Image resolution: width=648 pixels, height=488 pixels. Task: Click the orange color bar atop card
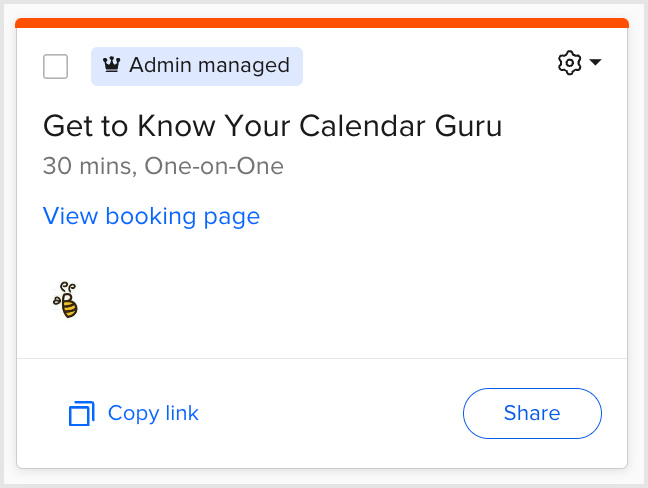tap(322, 23)
